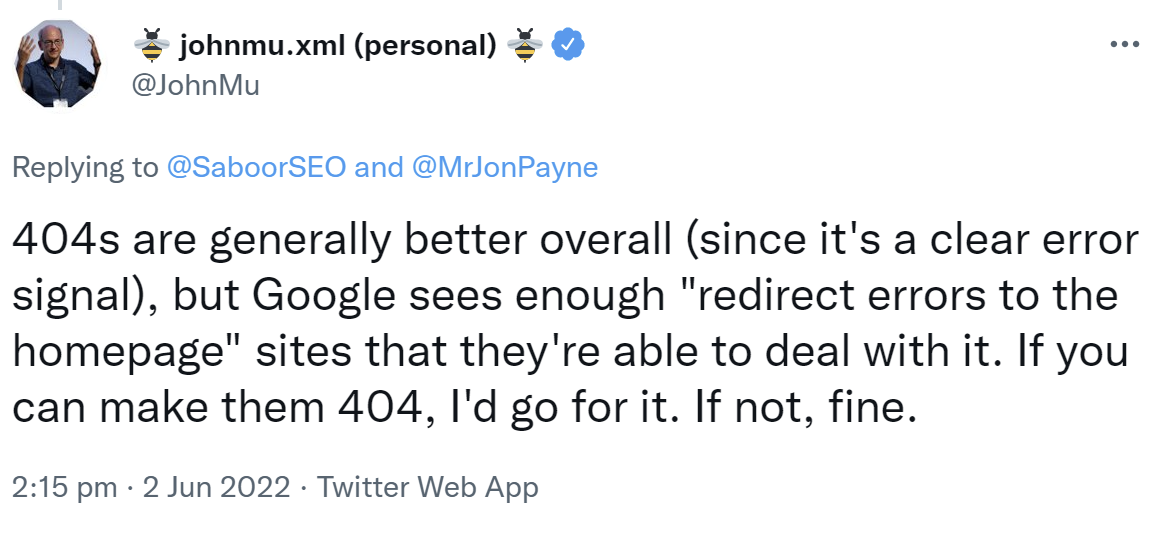Click the Twitter Web App source link
This screenshot has height=537, width=1166.
click(x=427, y=487)
